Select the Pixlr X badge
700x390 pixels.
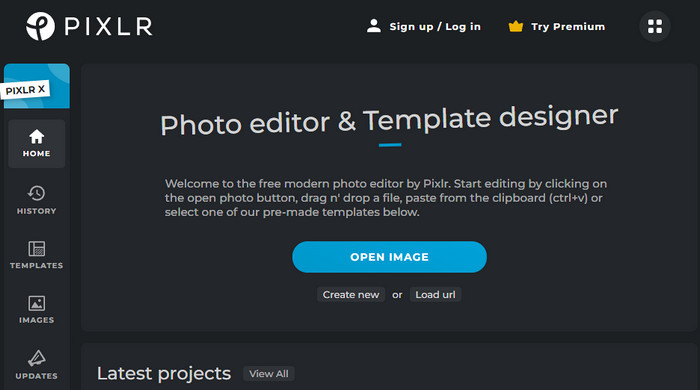(37, 86)
